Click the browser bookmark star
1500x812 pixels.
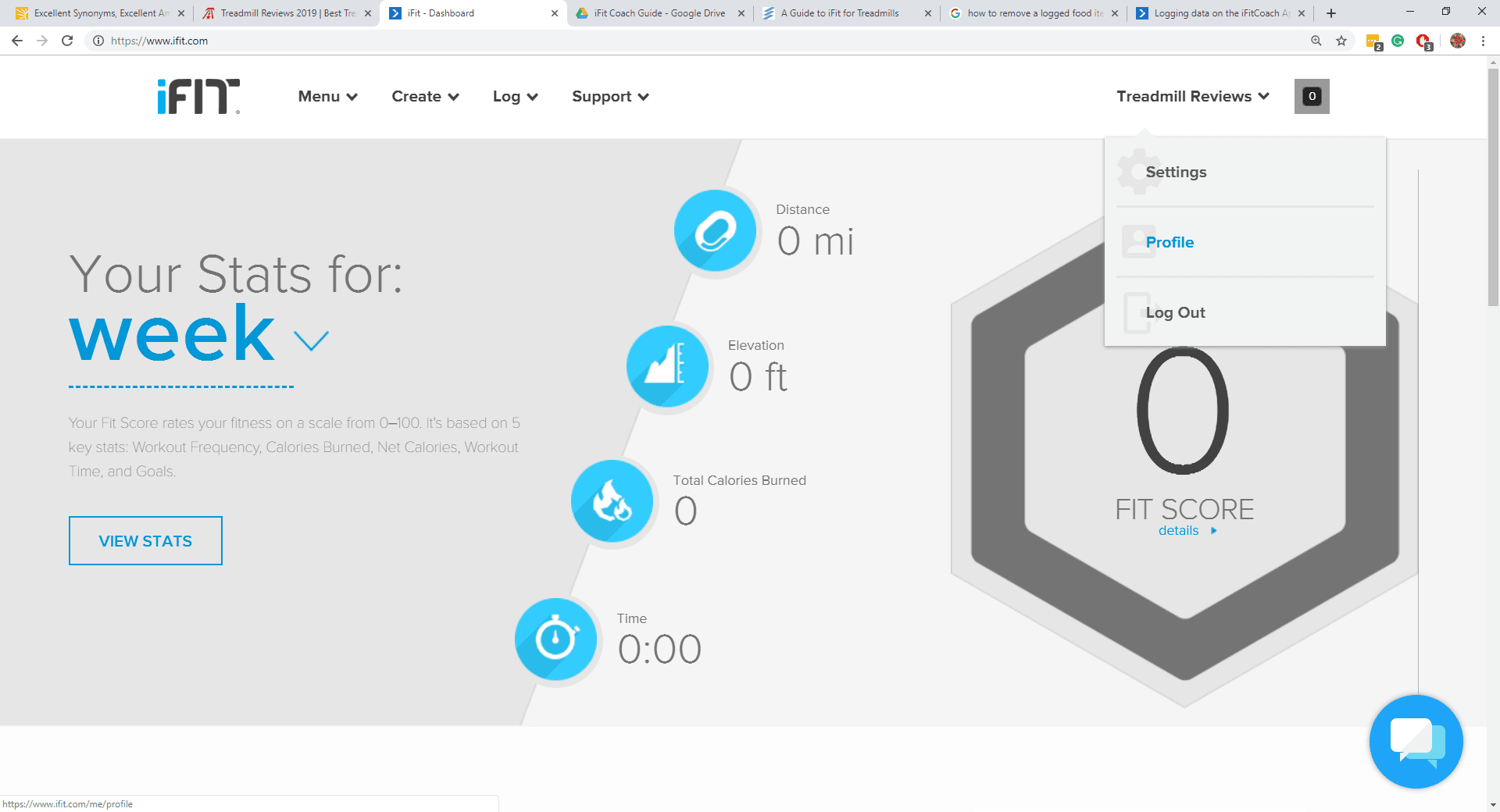click(1341, 41)
